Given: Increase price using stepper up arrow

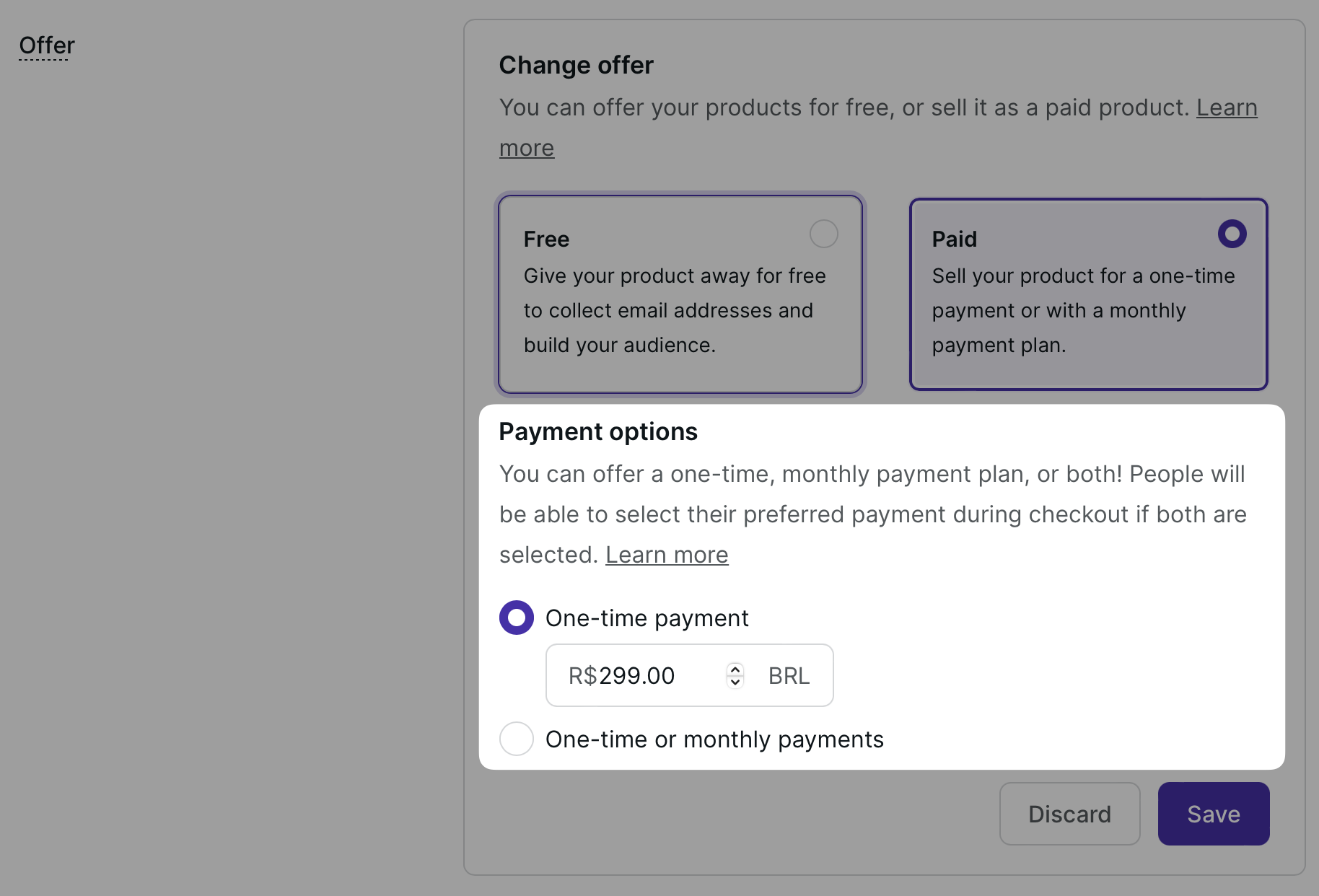Looking at the screenshot, I should tap(735, 669).
